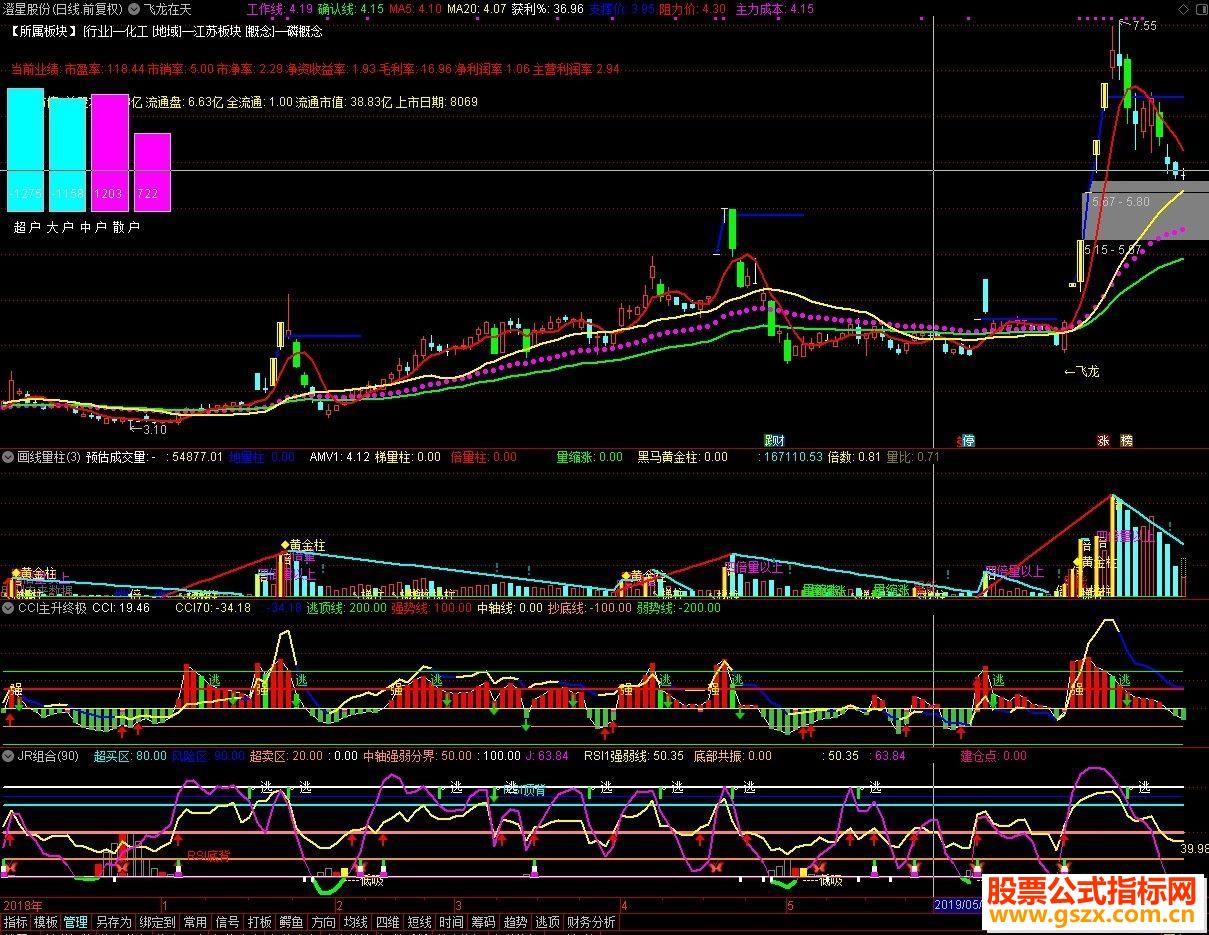Click the 获利%: 36.96 readout
The width and height of the screenshot is (1209, 935).
click(x=547, y=9)
